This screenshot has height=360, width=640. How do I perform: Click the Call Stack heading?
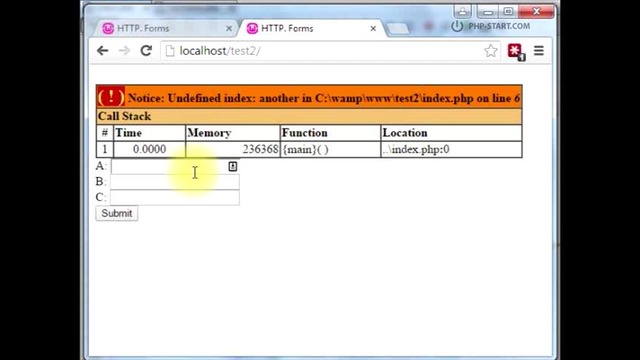[x=124, y=116]
